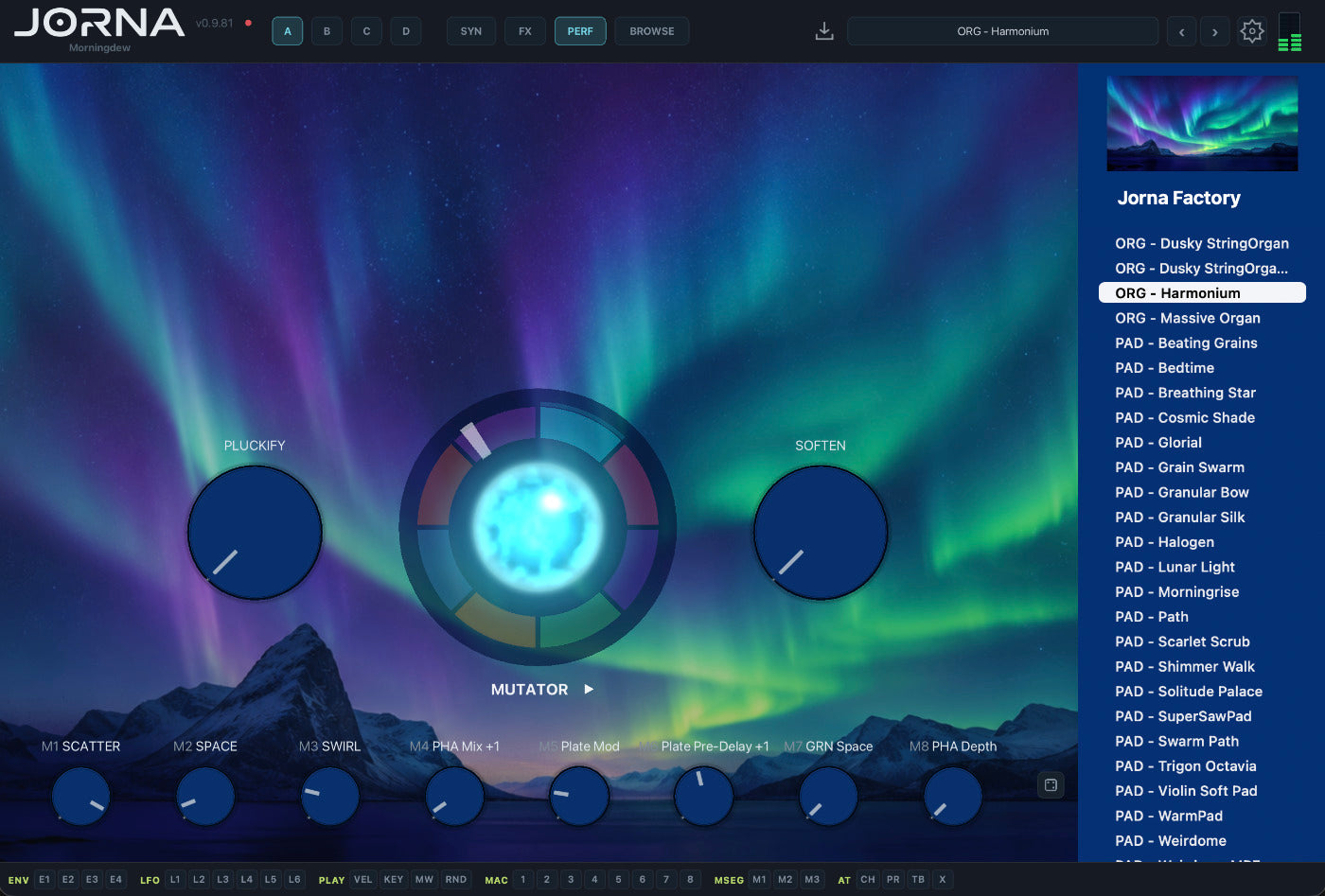Select macro 1 in the MAC row
The height and width of the screenshot is (896, 1325).
[x=522, y=880]
